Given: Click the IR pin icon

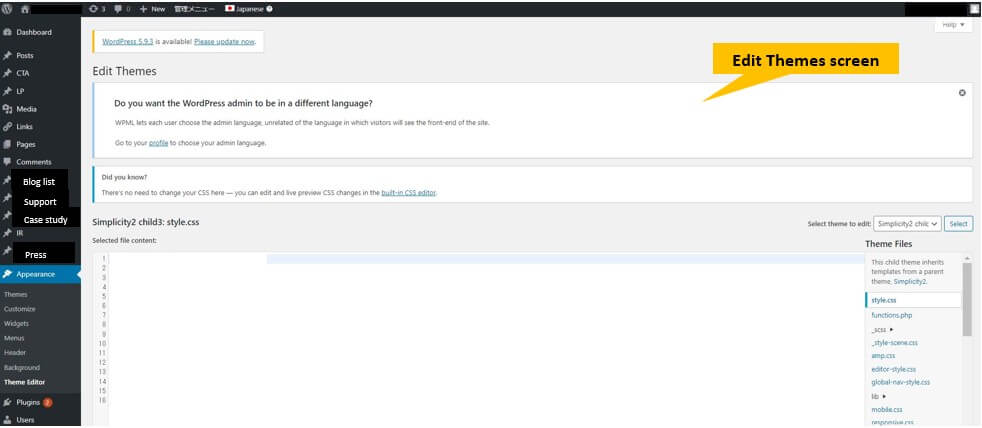Looking at the screenshot, I should pos(8,232).
